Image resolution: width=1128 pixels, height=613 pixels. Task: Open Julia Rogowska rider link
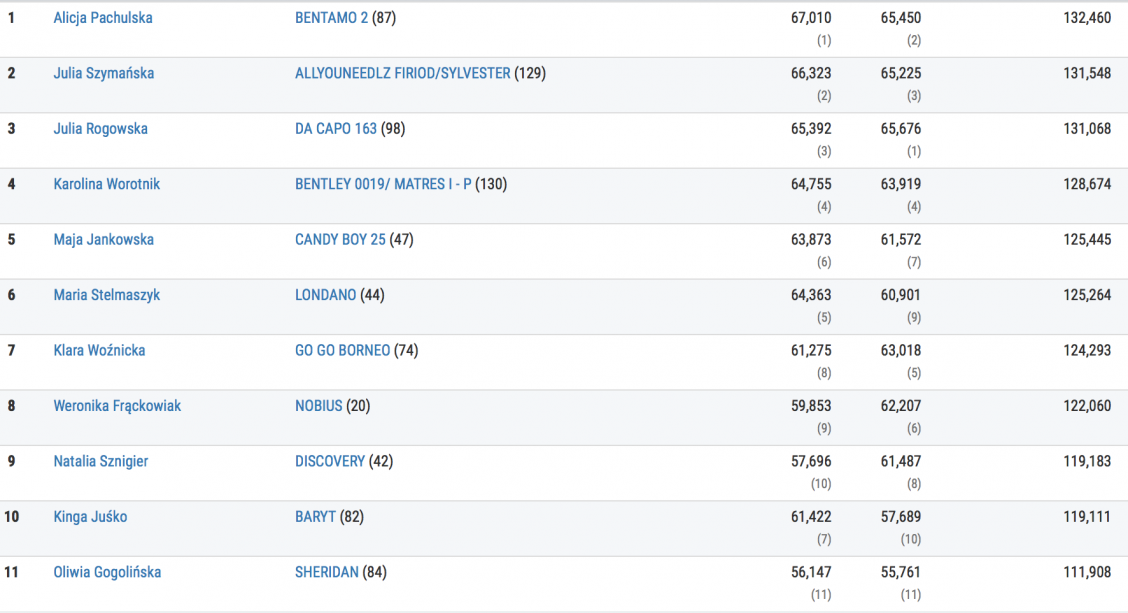point(100,129)
